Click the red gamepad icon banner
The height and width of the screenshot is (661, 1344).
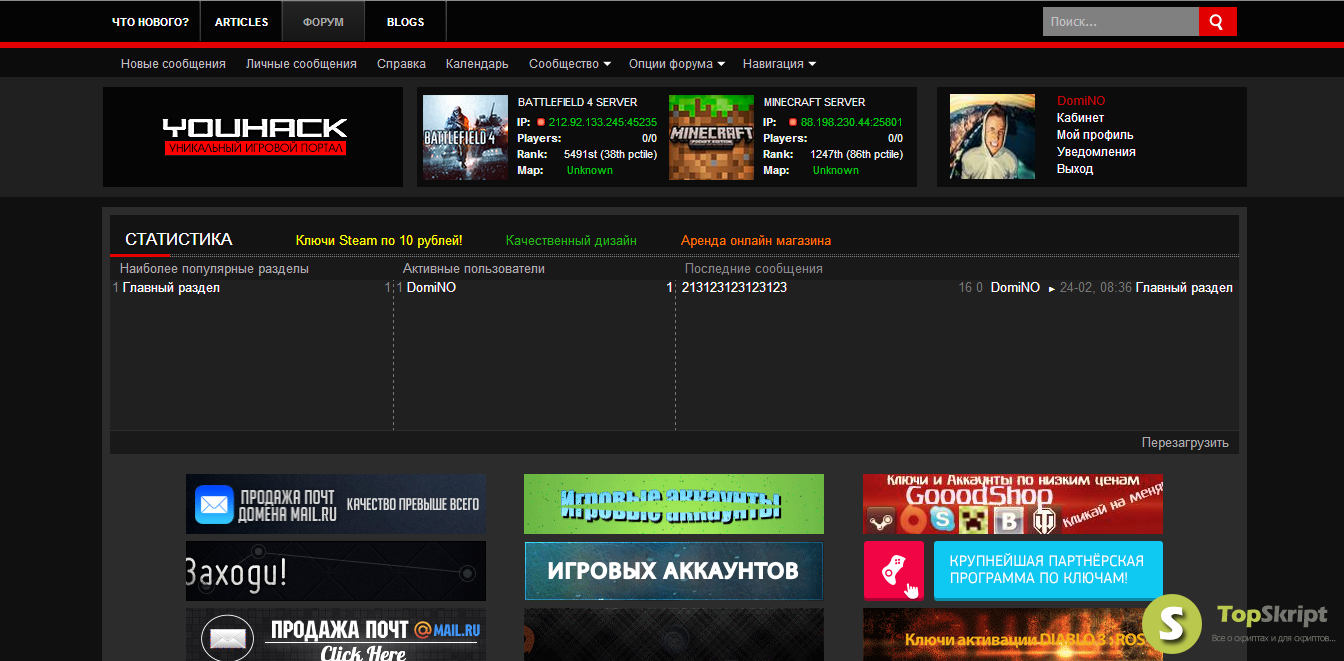coord(894,570)
